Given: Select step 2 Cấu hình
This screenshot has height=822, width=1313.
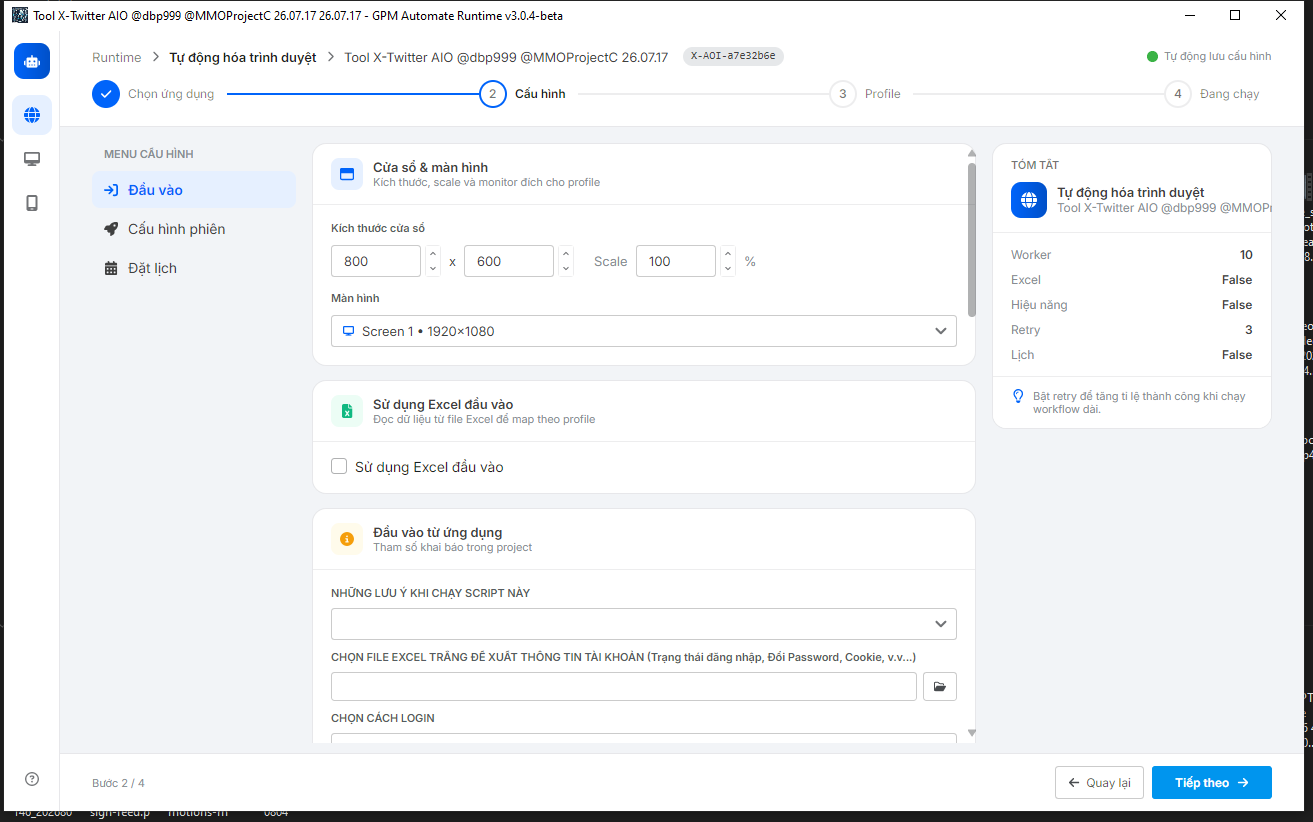Looking at the screenshot, I should (x=522, y=94).
